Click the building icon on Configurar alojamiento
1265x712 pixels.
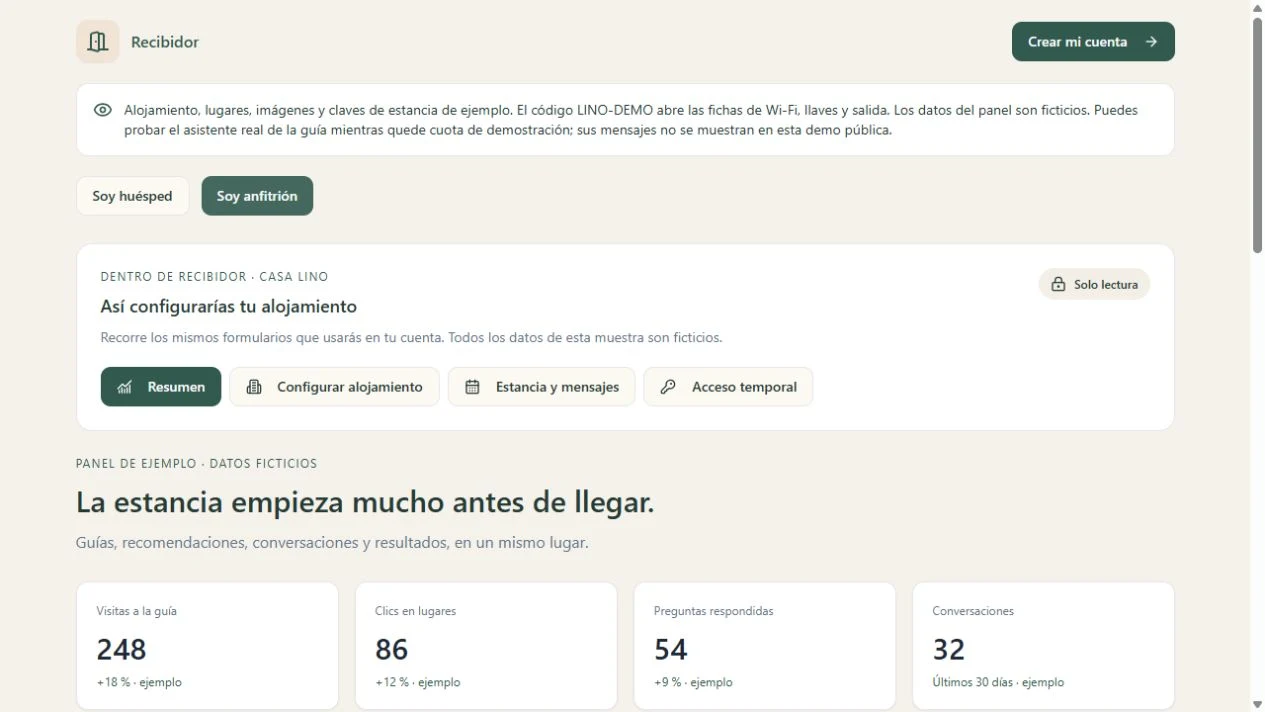coord(254,387)
